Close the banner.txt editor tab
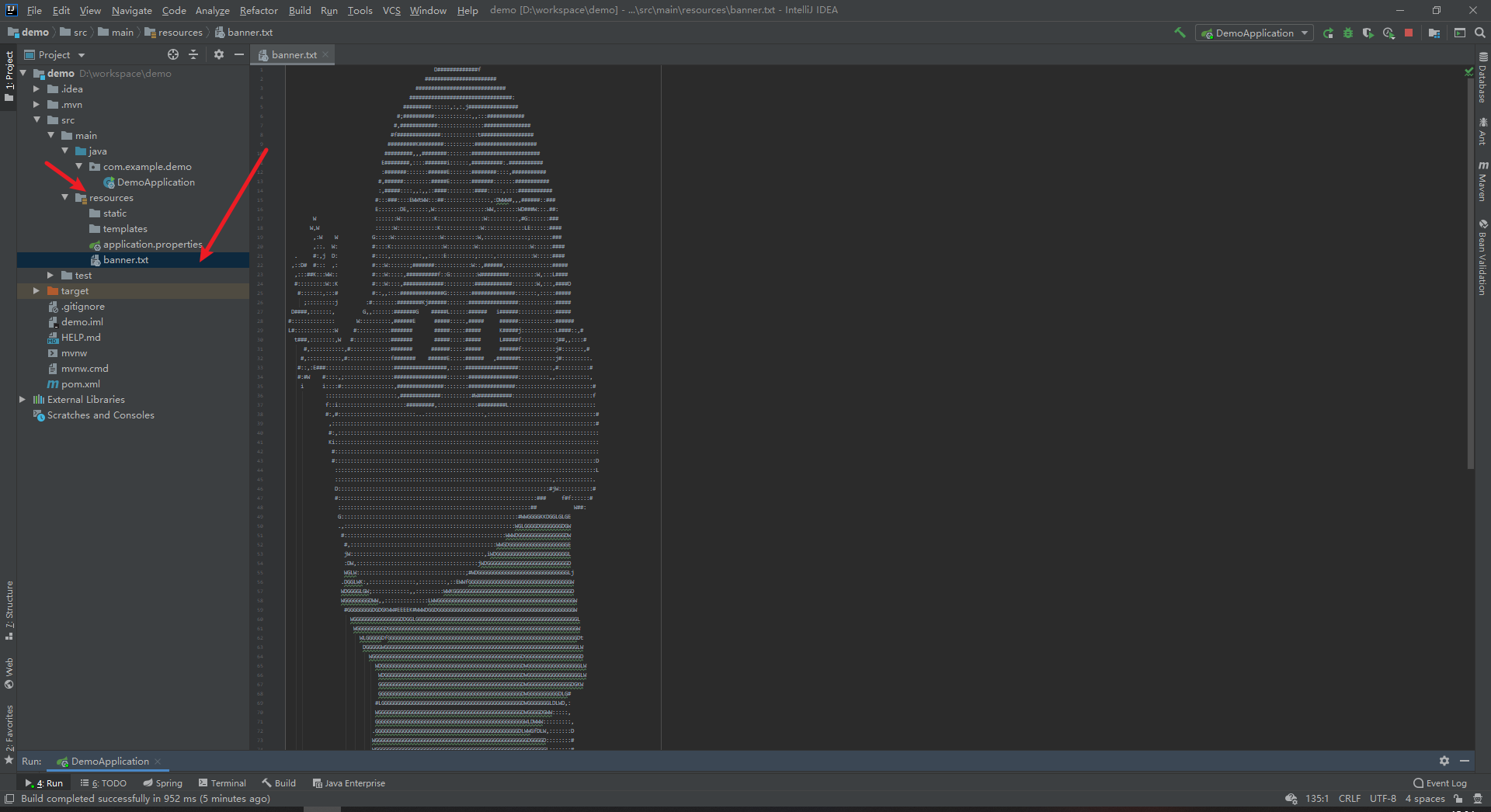Image resolution: width=1491 pixels, height=812 pixels. pos(325,54)
